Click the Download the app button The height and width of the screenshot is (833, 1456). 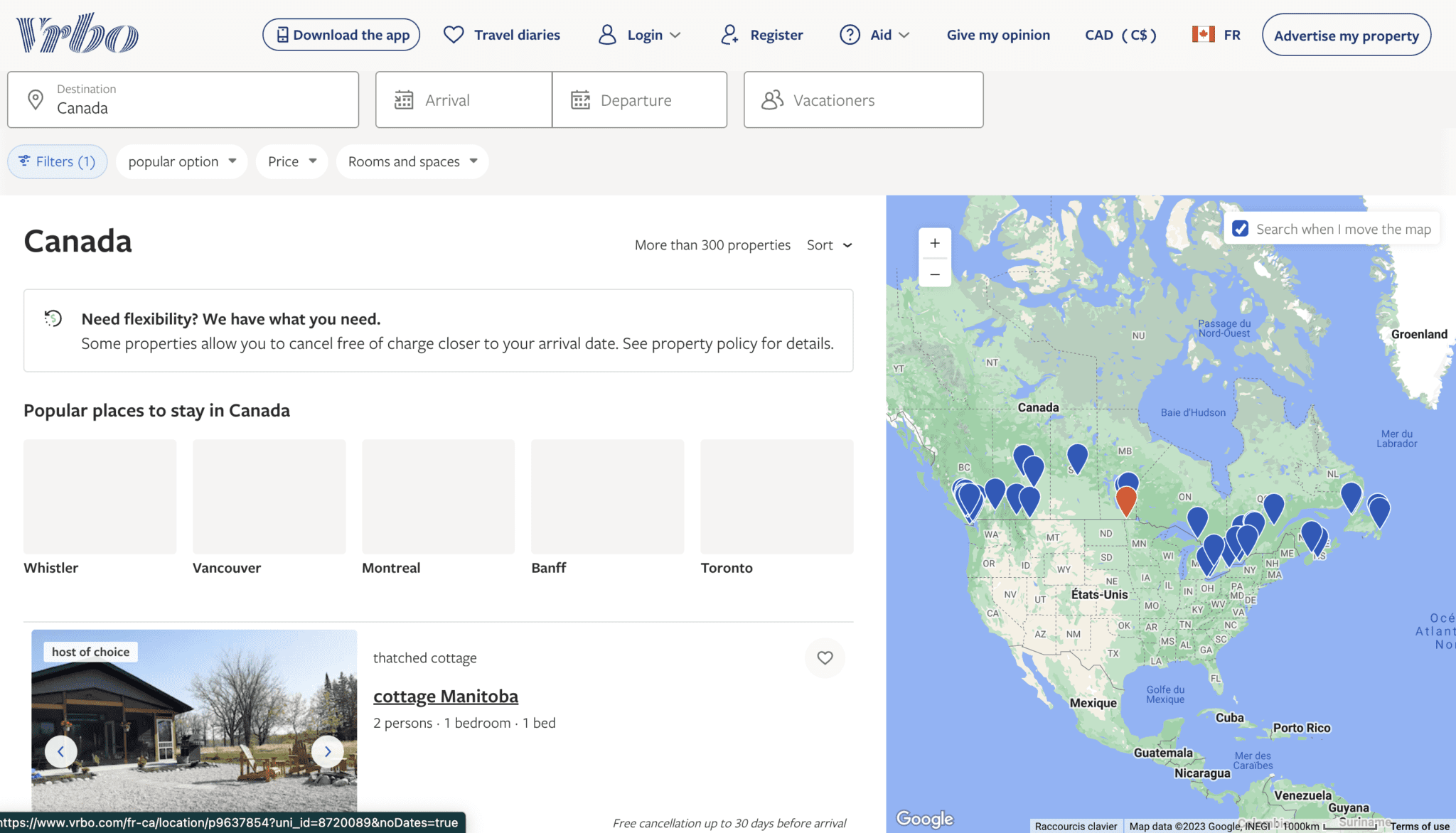[x=341, y=35]
